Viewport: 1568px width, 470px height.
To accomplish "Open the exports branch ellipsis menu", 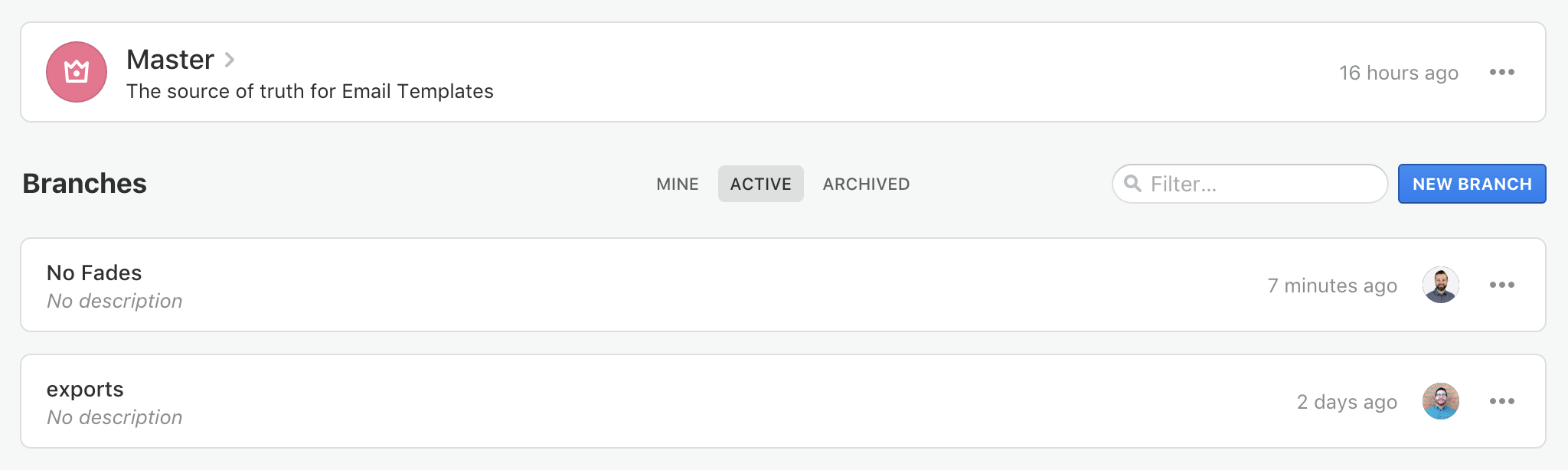I will click(x=1503, y=401).
